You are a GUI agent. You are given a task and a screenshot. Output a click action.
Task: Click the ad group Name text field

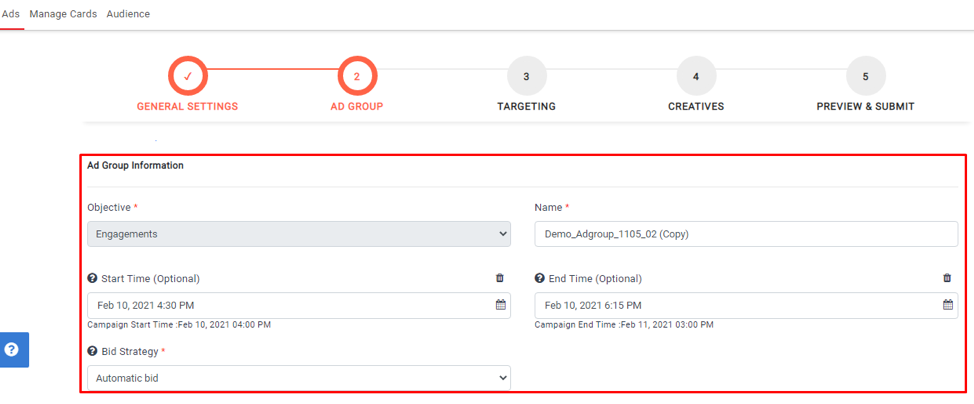pos(746,234)
